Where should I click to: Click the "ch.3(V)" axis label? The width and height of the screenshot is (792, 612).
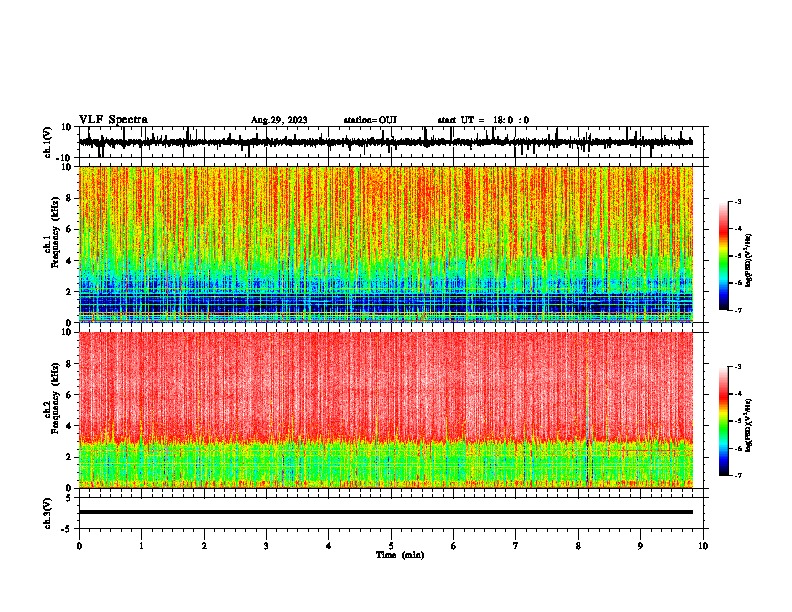pos(47,513)
